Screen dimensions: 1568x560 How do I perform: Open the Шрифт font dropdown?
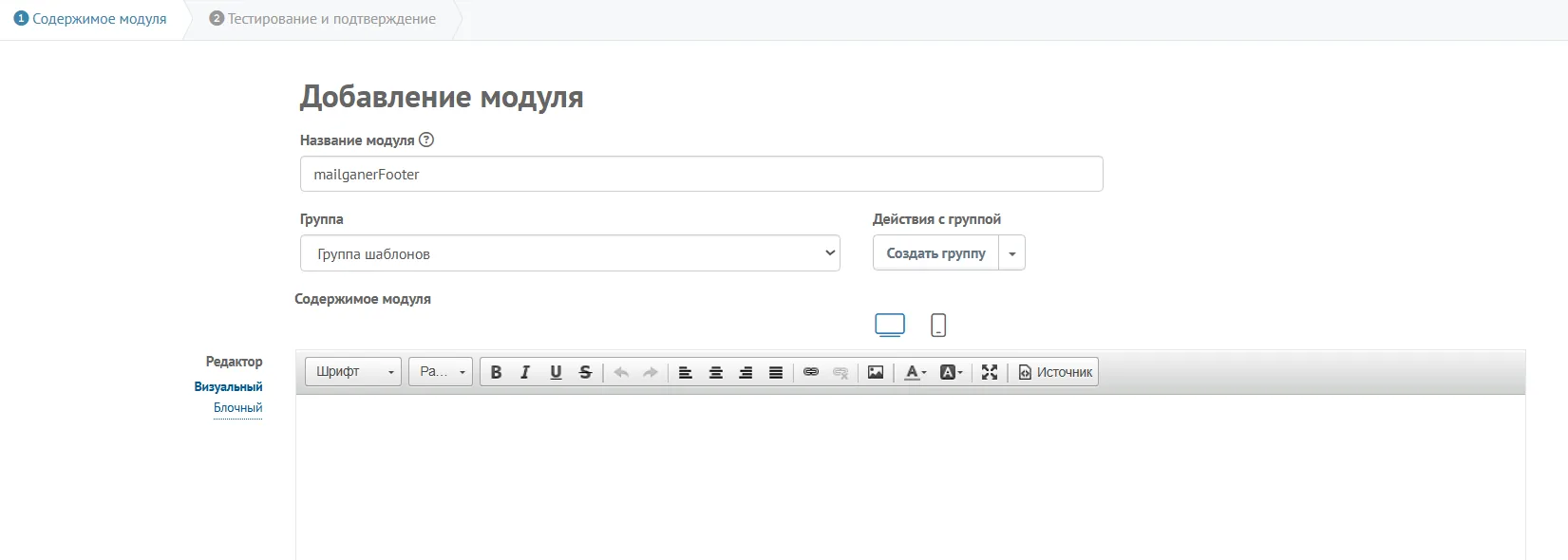tap(353, 372)
